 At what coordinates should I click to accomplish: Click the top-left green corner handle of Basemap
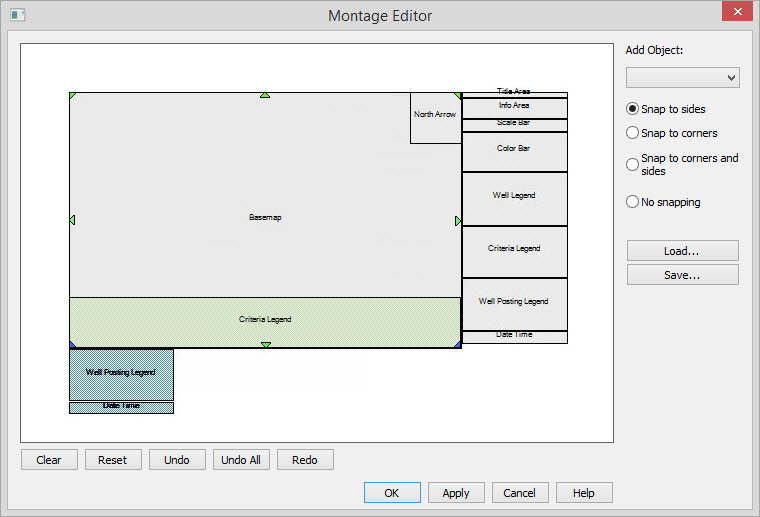[x=72, y=96]
